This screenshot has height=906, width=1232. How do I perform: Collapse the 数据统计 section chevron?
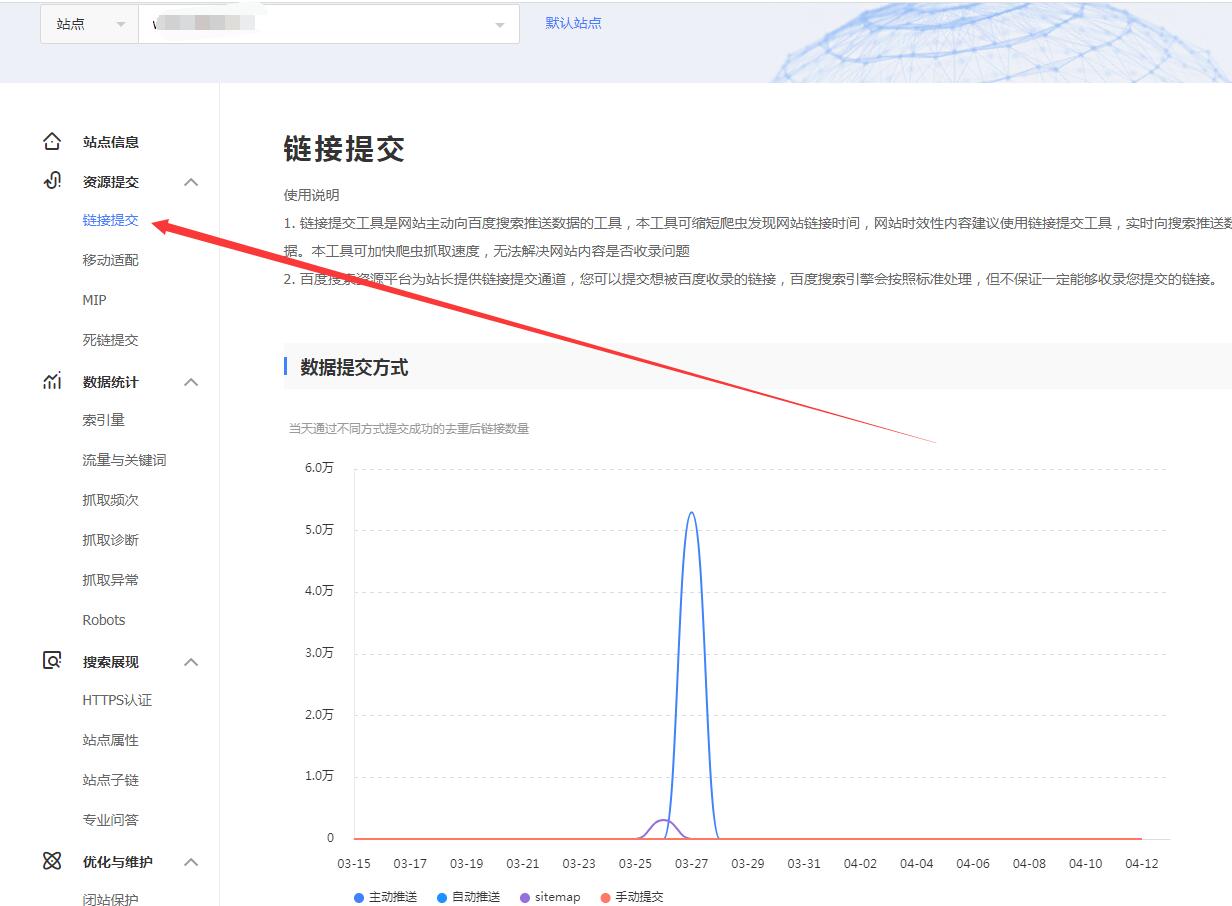pos(191,382)
